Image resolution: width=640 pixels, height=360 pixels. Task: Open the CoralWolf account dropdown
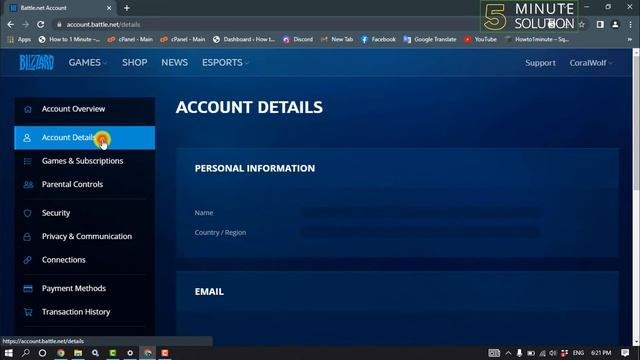click(x=591, y=63)
